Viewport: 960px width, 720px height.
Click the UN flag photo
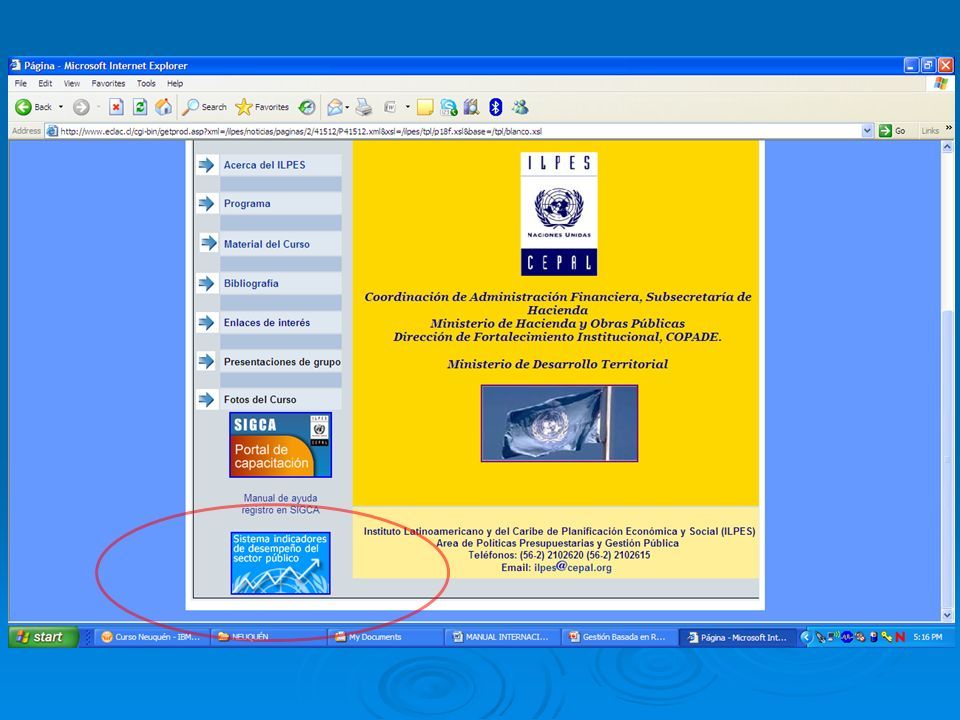coord(559,423)
